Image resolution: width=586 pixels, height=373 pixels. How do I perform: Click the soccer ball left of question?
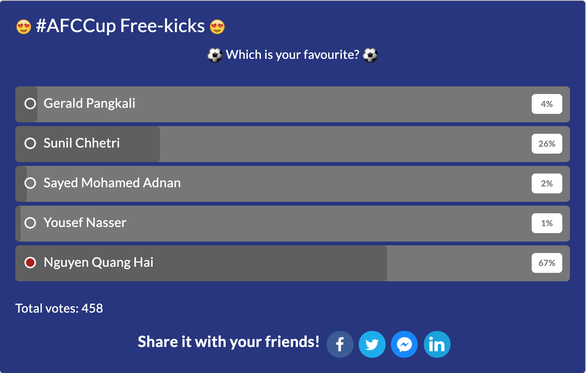215,55
